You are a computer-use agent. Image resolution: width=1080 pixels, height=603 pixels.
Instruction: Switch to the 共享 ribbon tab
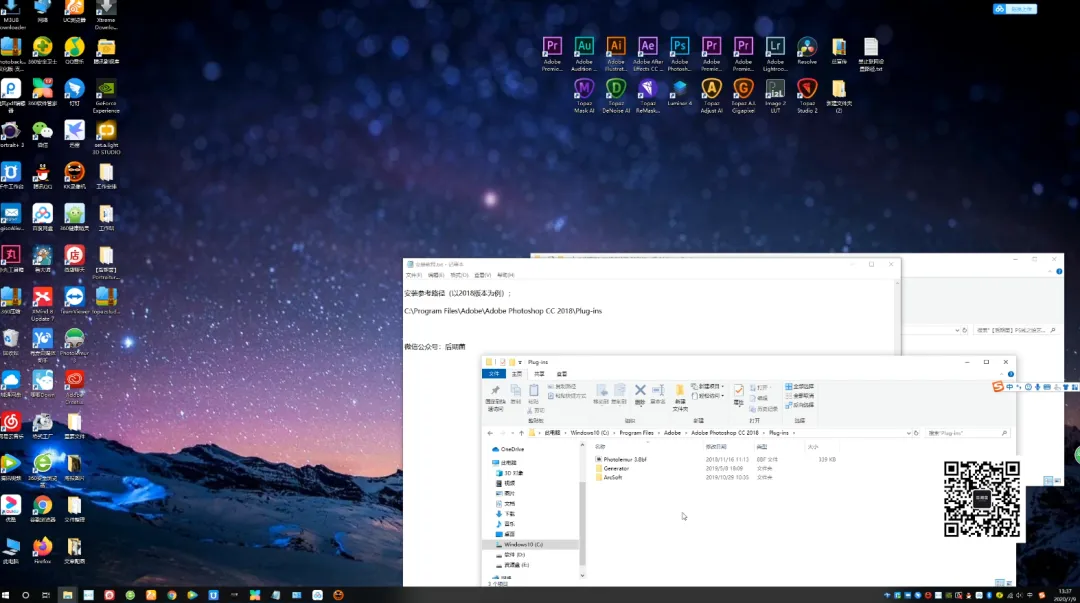coord(539,374)
